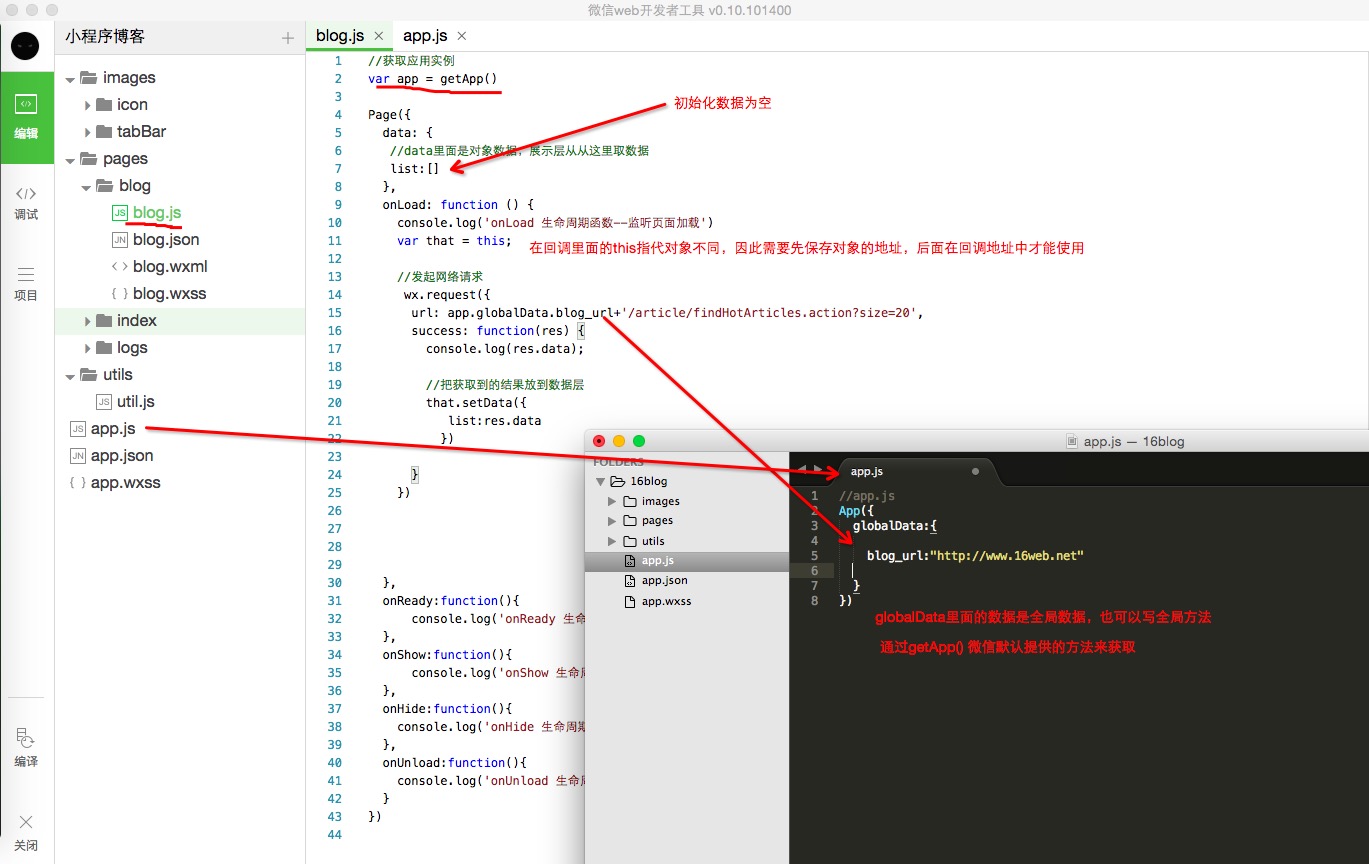Expand the tabBar folder
The height and width of the screenshot is (864, 1369).
pos(88,132)
